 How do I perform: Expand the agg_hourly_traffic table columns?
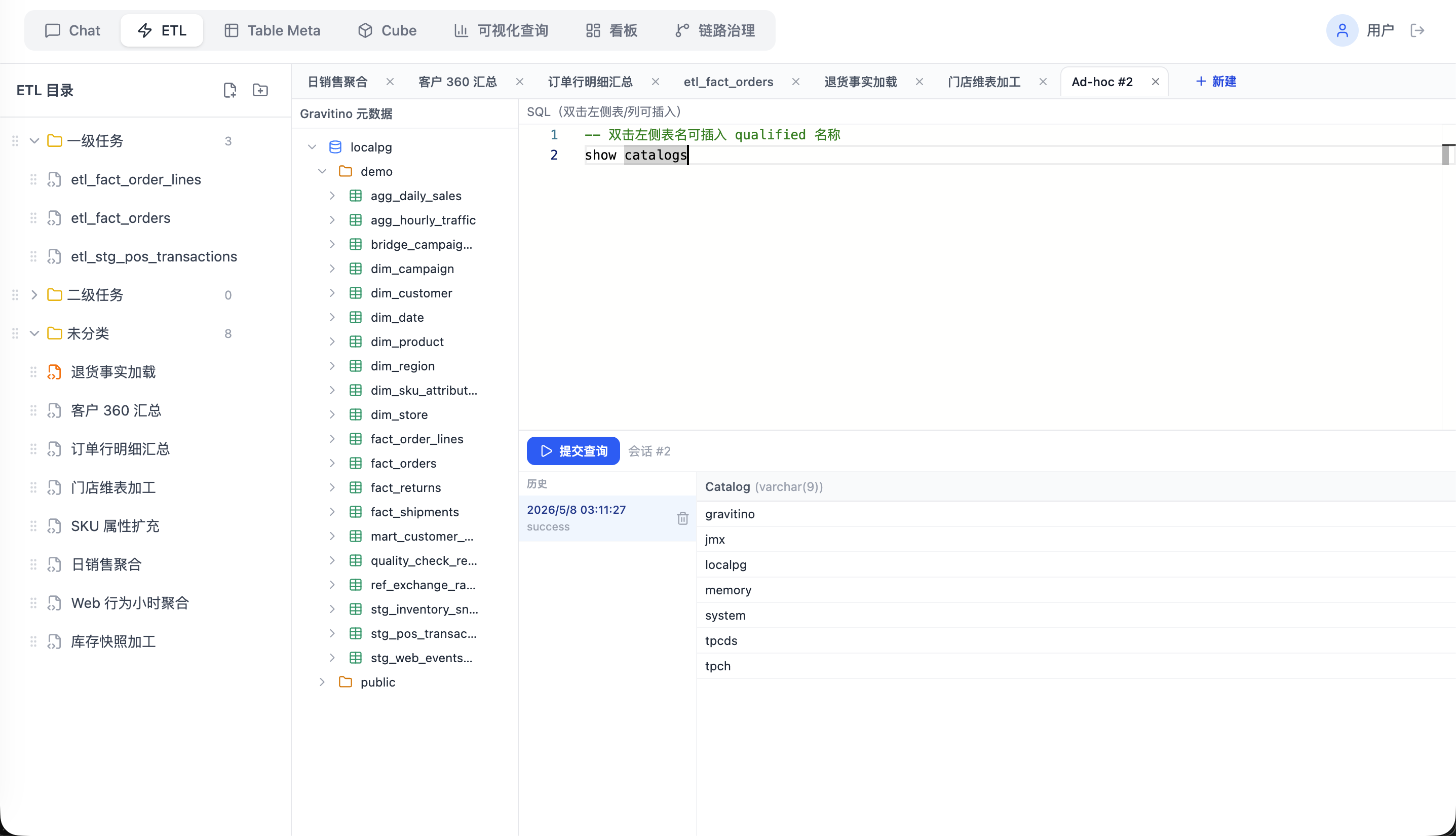click(x=332, y=220)
